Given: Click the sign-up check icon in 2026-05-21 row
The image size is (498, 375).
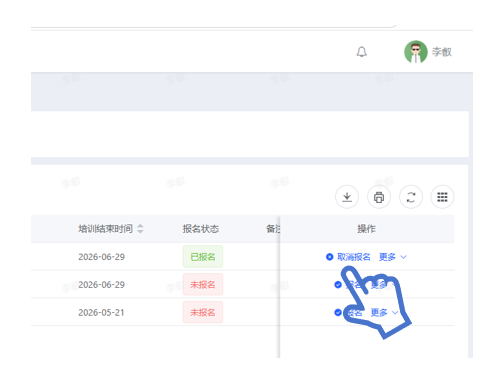Looking at the screenshot, I should pos(338,312).
